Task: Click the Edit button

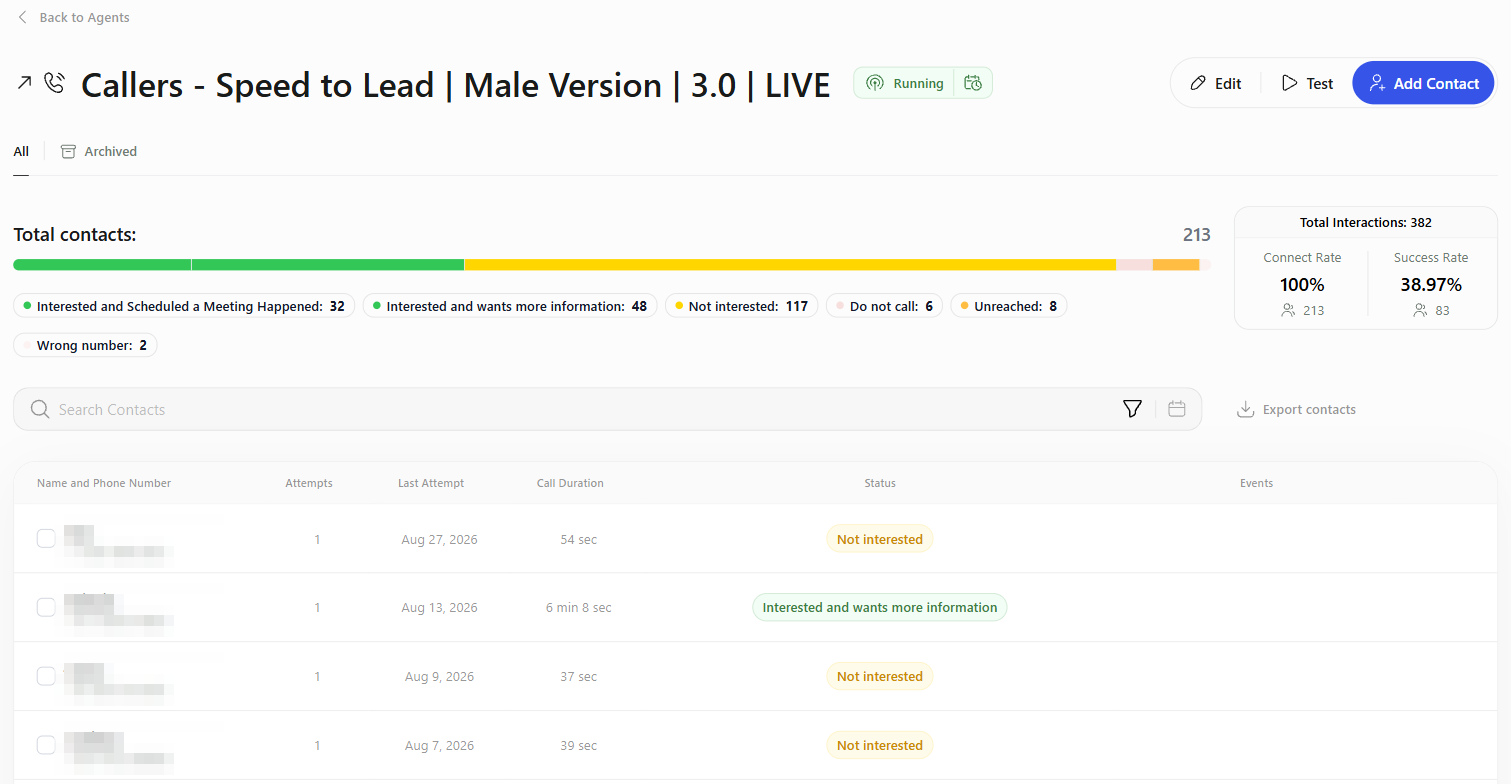Action: click(x=1216, y=83)
